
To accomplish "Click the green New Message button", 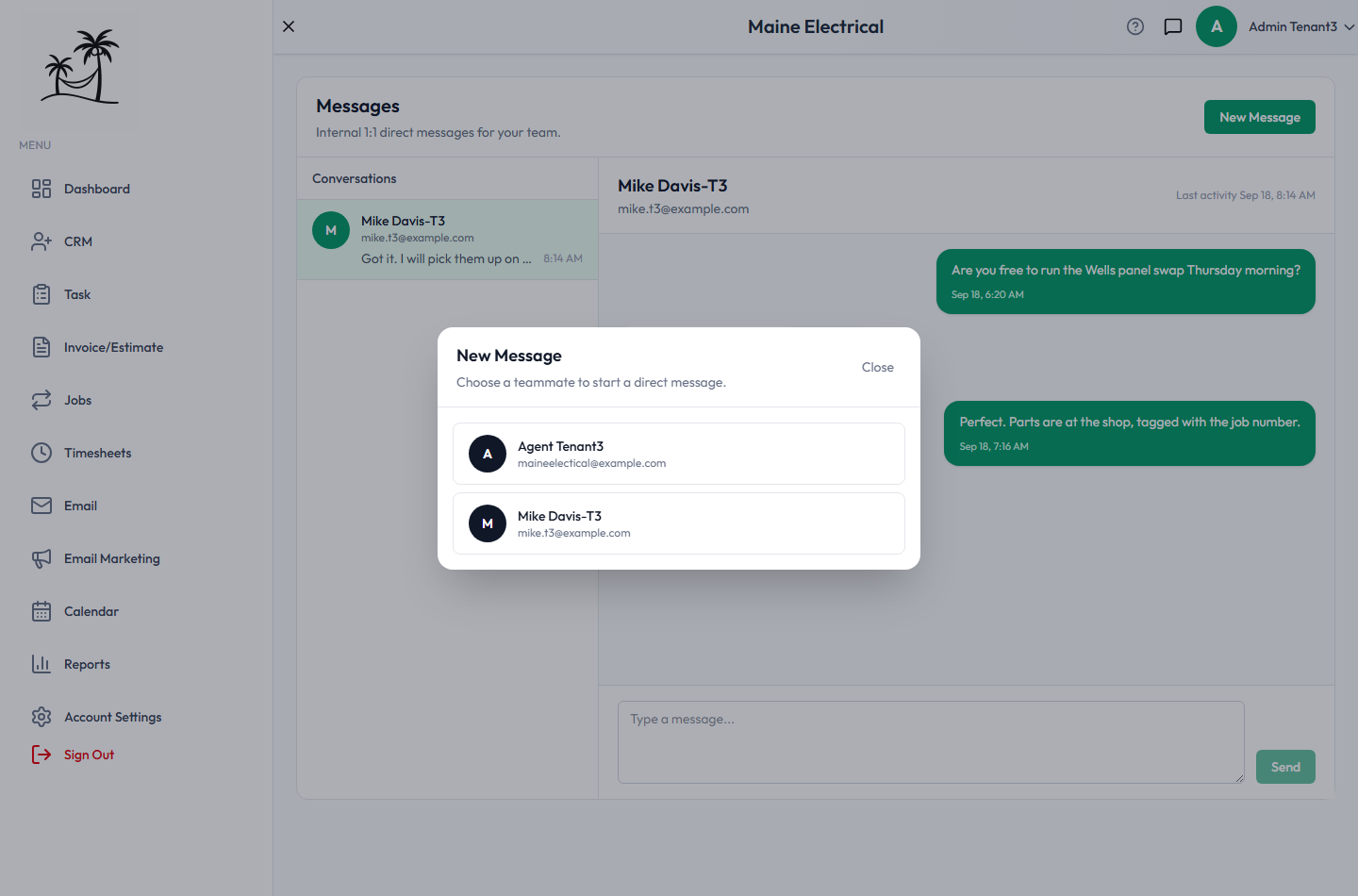I will click(x=1260, y=117).
